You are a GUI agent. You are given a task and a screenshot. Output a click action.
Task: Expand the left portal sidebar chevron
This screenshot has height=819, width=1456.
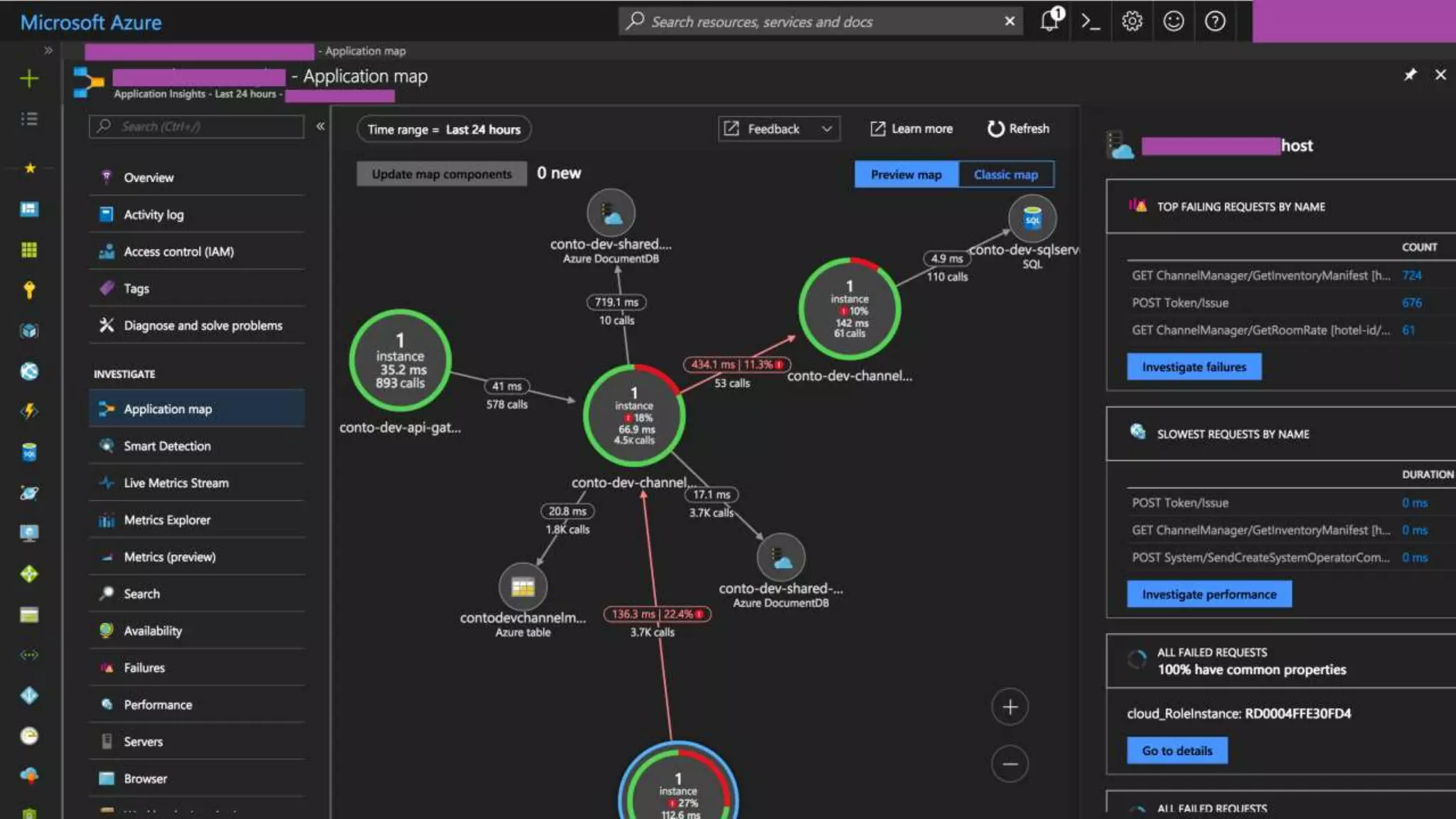[x=48, y=50]
